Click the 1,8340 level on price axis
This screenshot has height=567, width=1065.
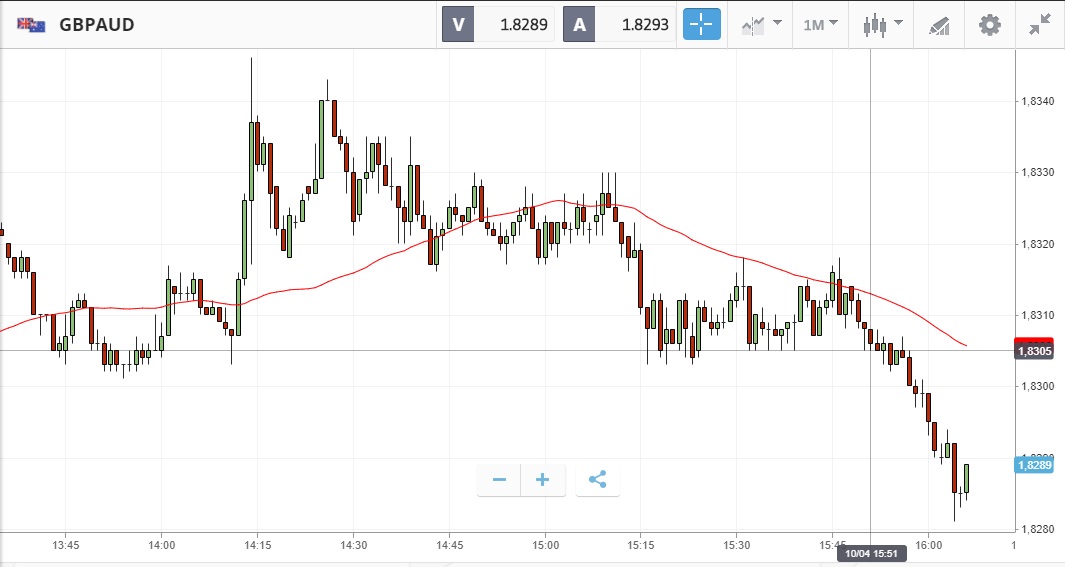(x=1035, y=101)
